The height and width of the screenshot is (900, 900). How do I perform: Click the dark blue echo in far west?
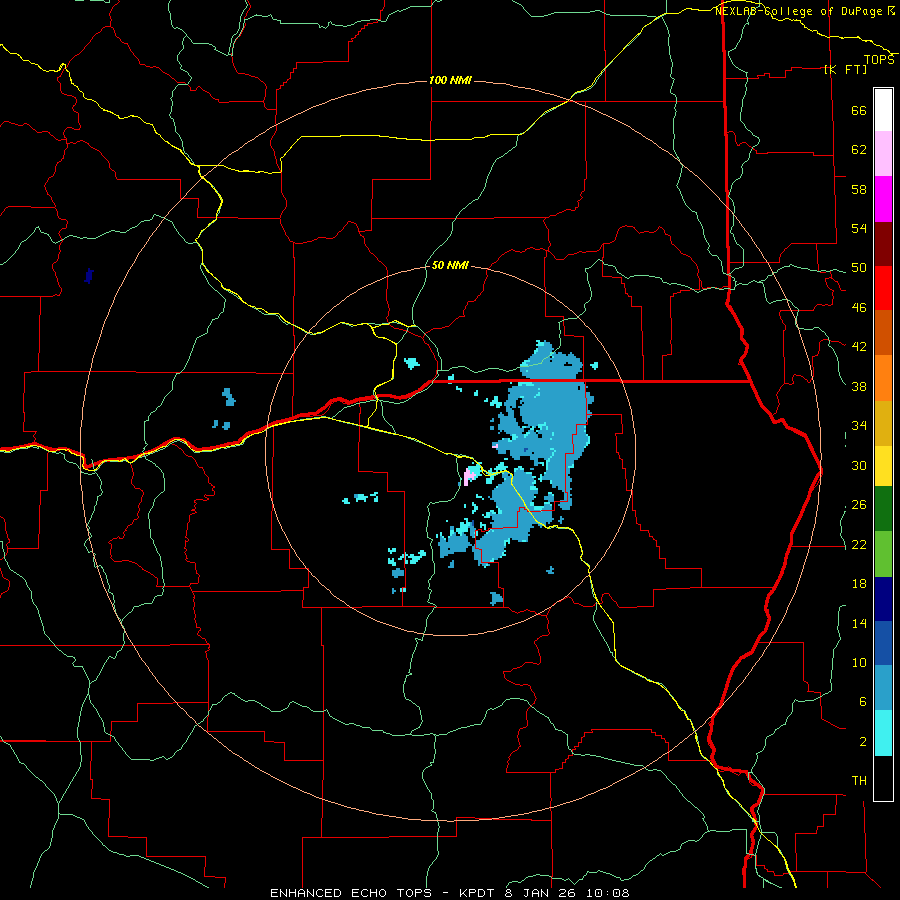click(88, 276)
